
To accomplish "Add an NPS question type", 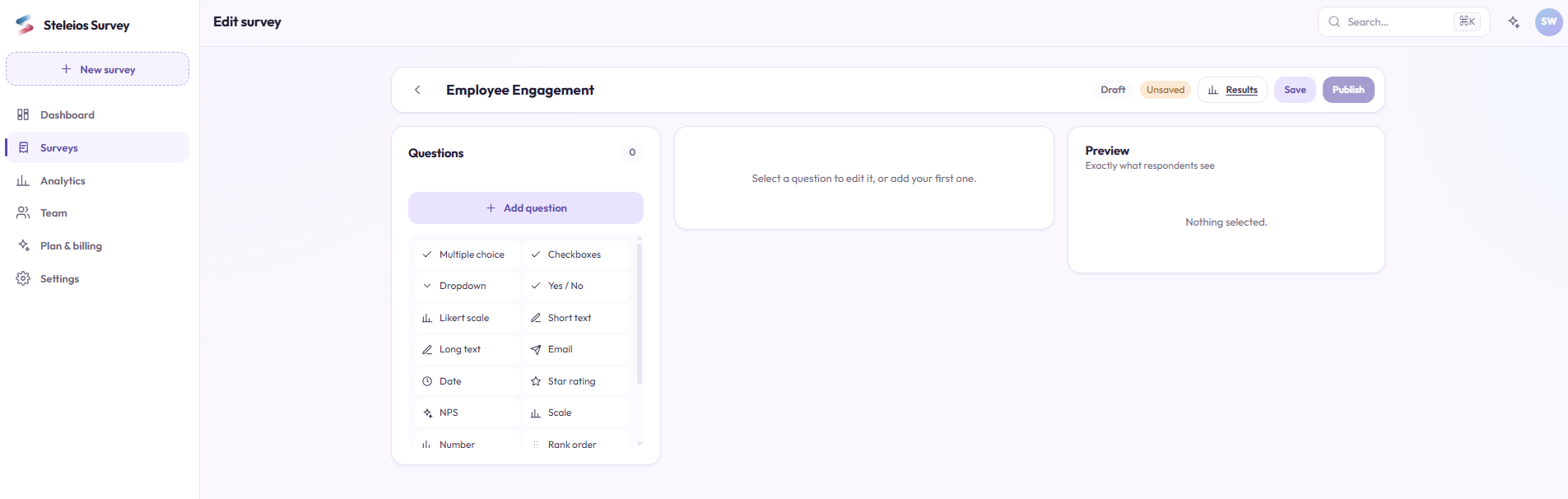I will click(x=468, y=413).
